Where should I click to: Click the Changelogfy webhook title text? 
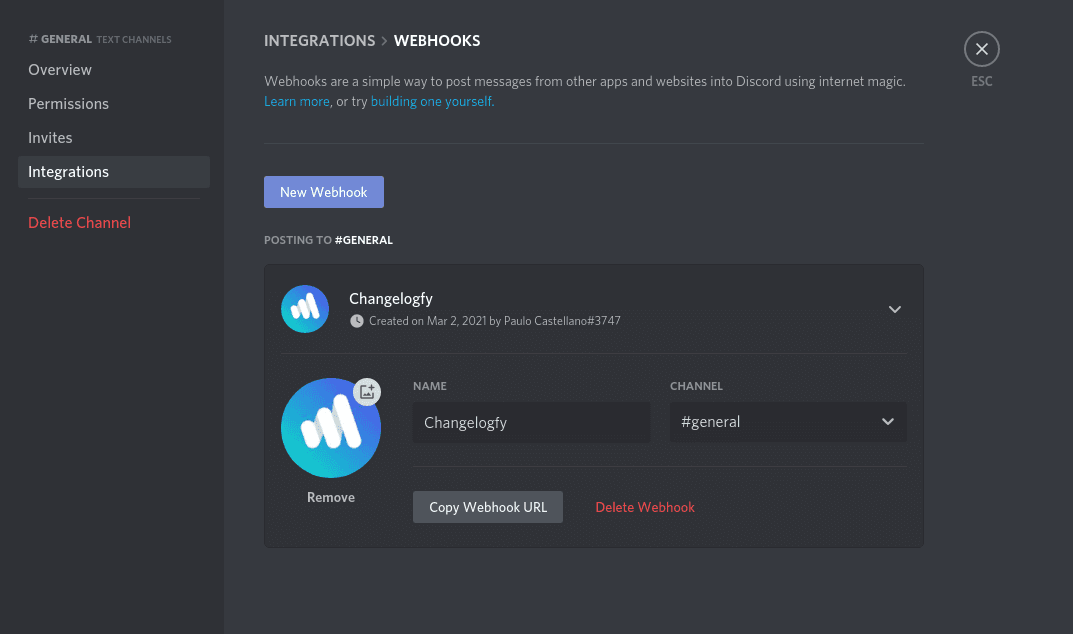coord(391,299)
